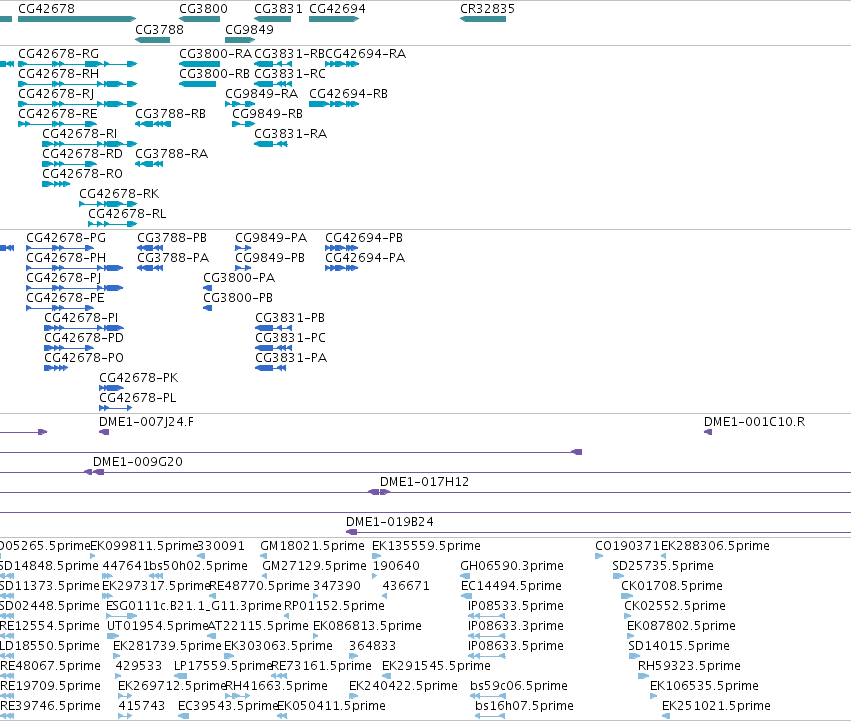Select EST 364833
This screenshot has height=721, width=851.
click(x=372, y=646)
